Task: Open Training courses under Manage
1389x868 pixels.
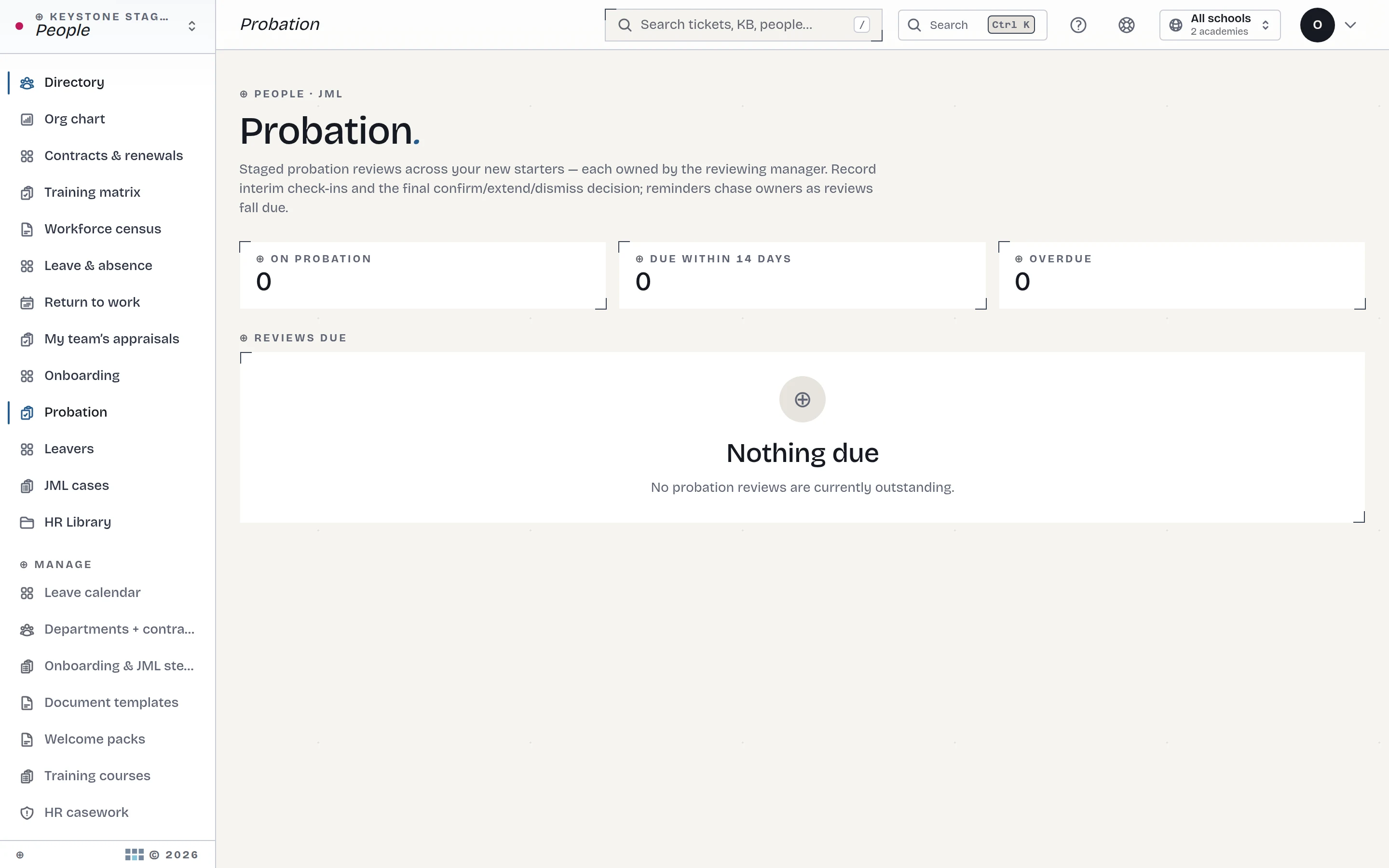Action: pos(108,776)
